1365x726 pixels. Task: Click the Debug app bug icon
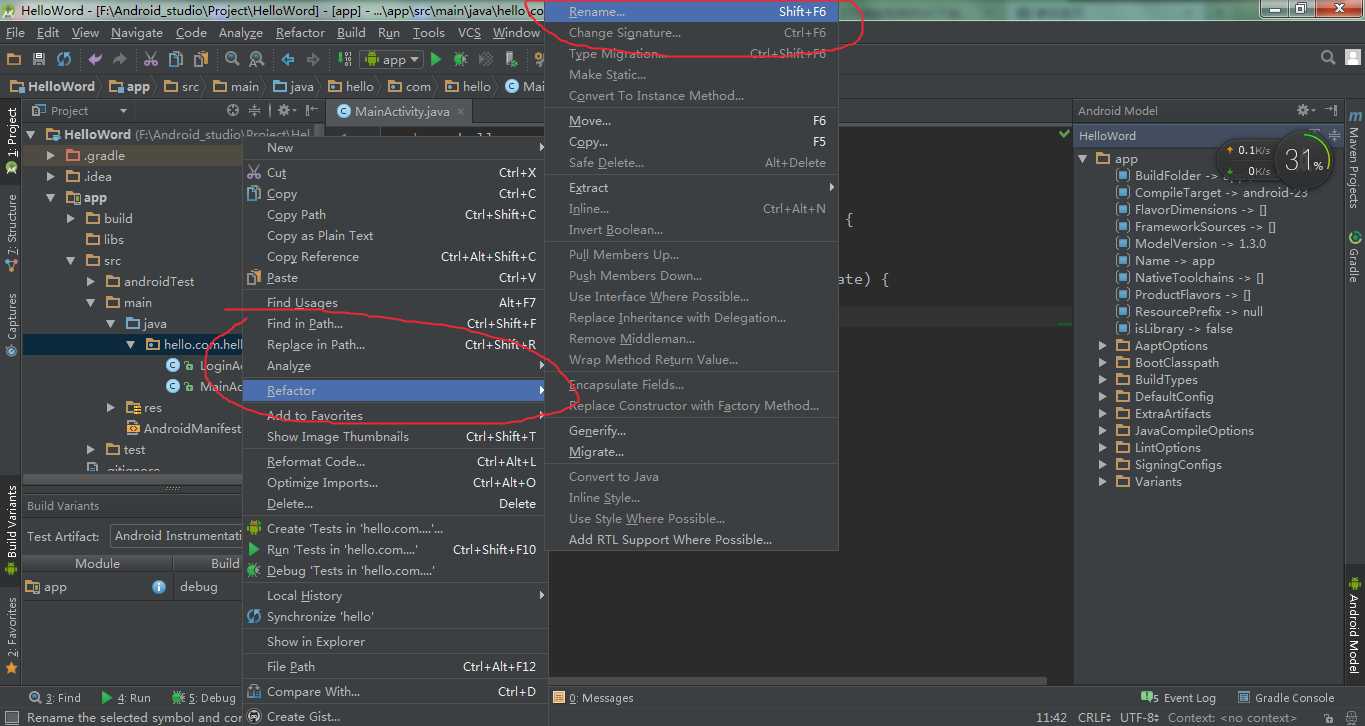(x=461, y=60)
